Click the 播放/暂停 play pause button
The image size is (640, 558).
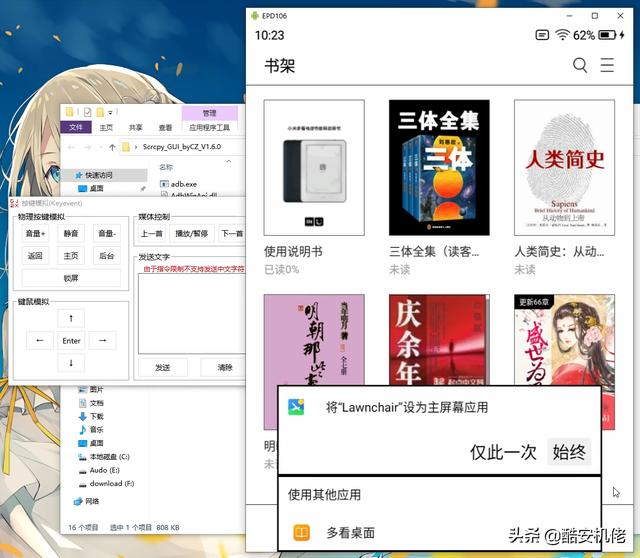[x=191, y=233]
